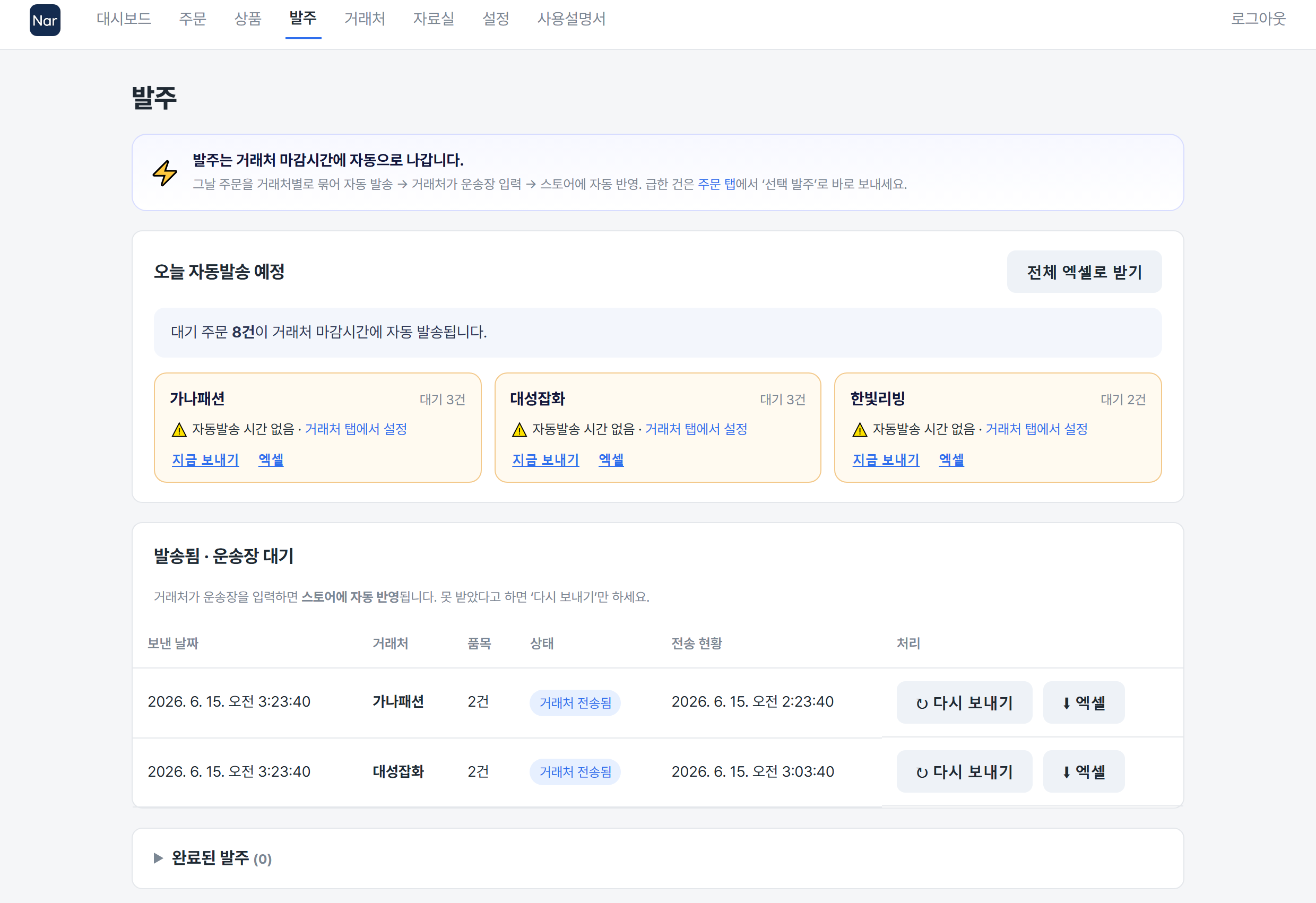Click 거래처 전송됨 badge in 가나패션 row
1316x903 pixels.
point(575,702)
